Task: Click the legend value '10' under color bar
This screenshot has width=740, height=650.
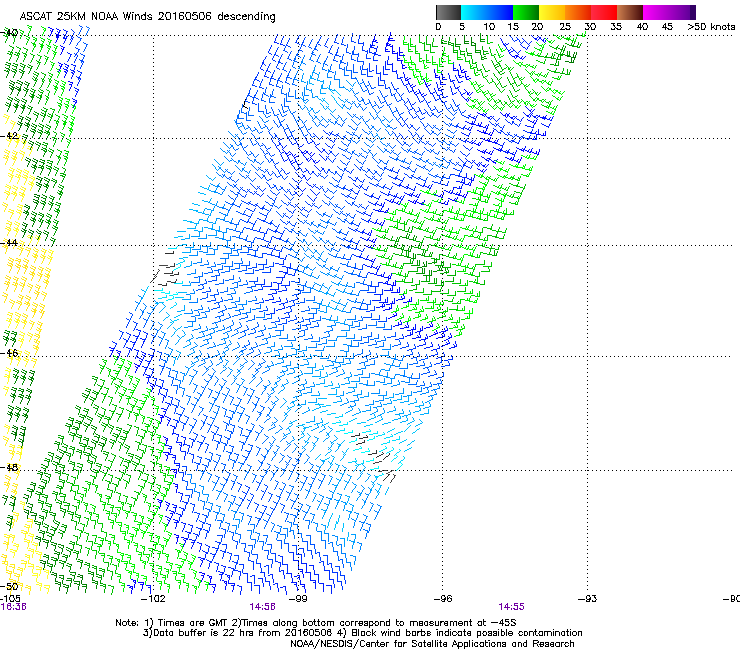Action: pyautogui.click(x=489, y=26)
